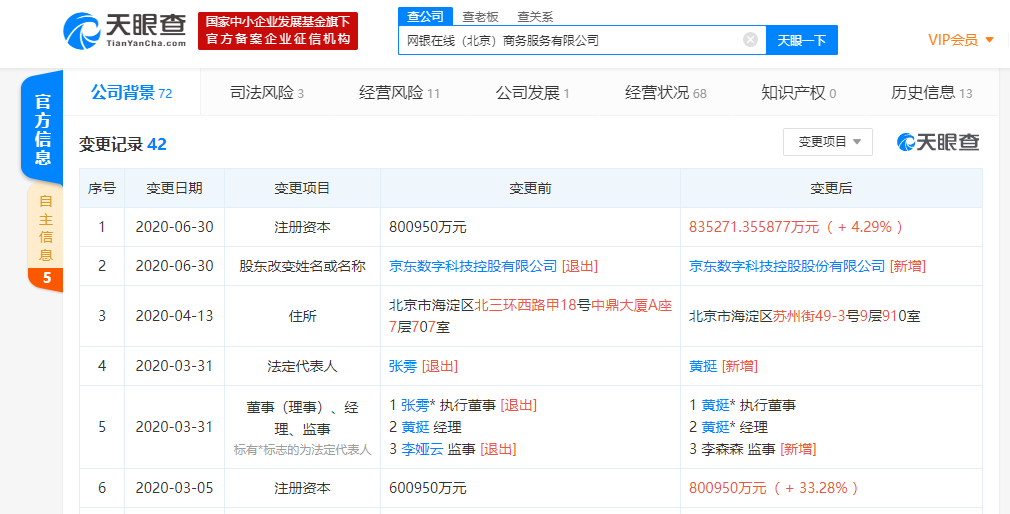Image resolution: width=1010 pixels, height=514 pixels.
Task: Open 黄挺 executive director link after change
Action: click(715, 405)
